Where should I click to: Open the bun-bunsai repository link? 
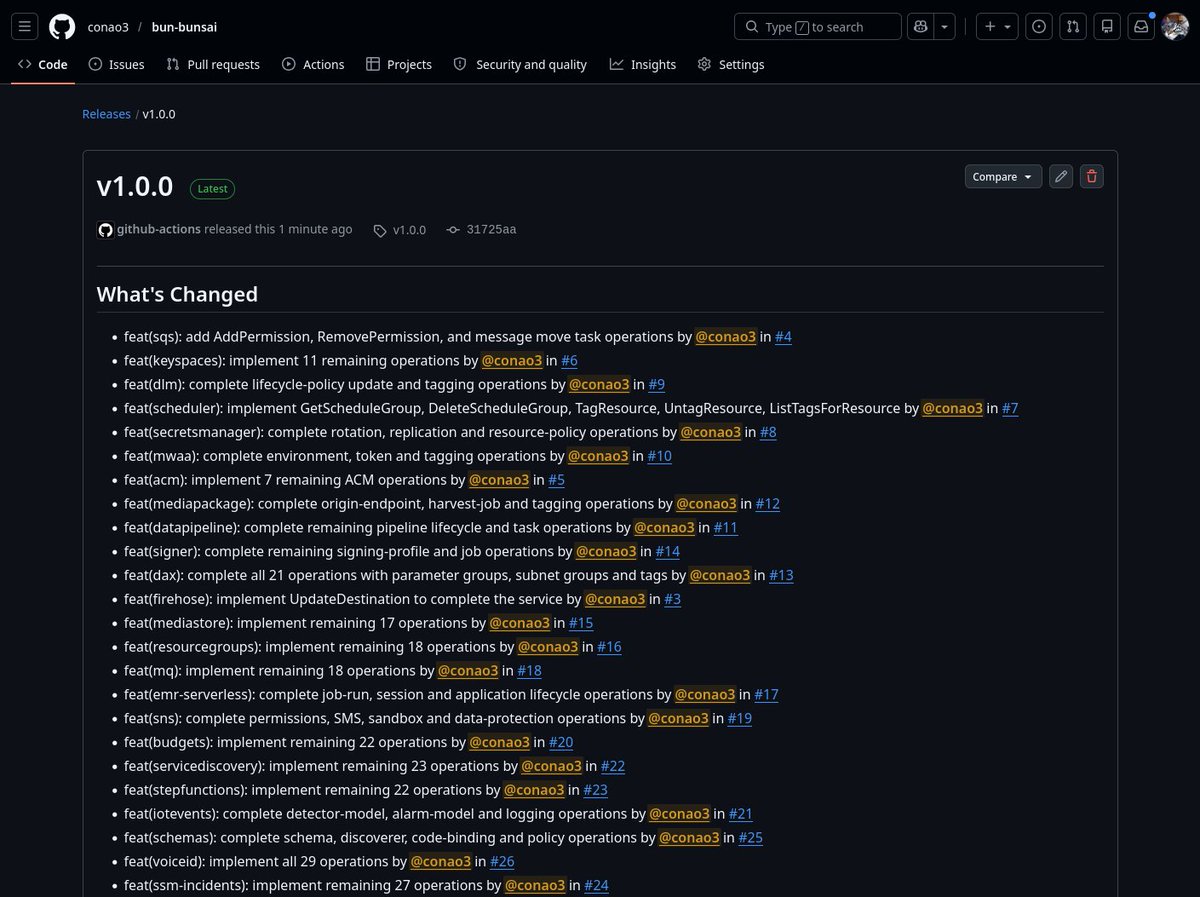click(184, 27)
